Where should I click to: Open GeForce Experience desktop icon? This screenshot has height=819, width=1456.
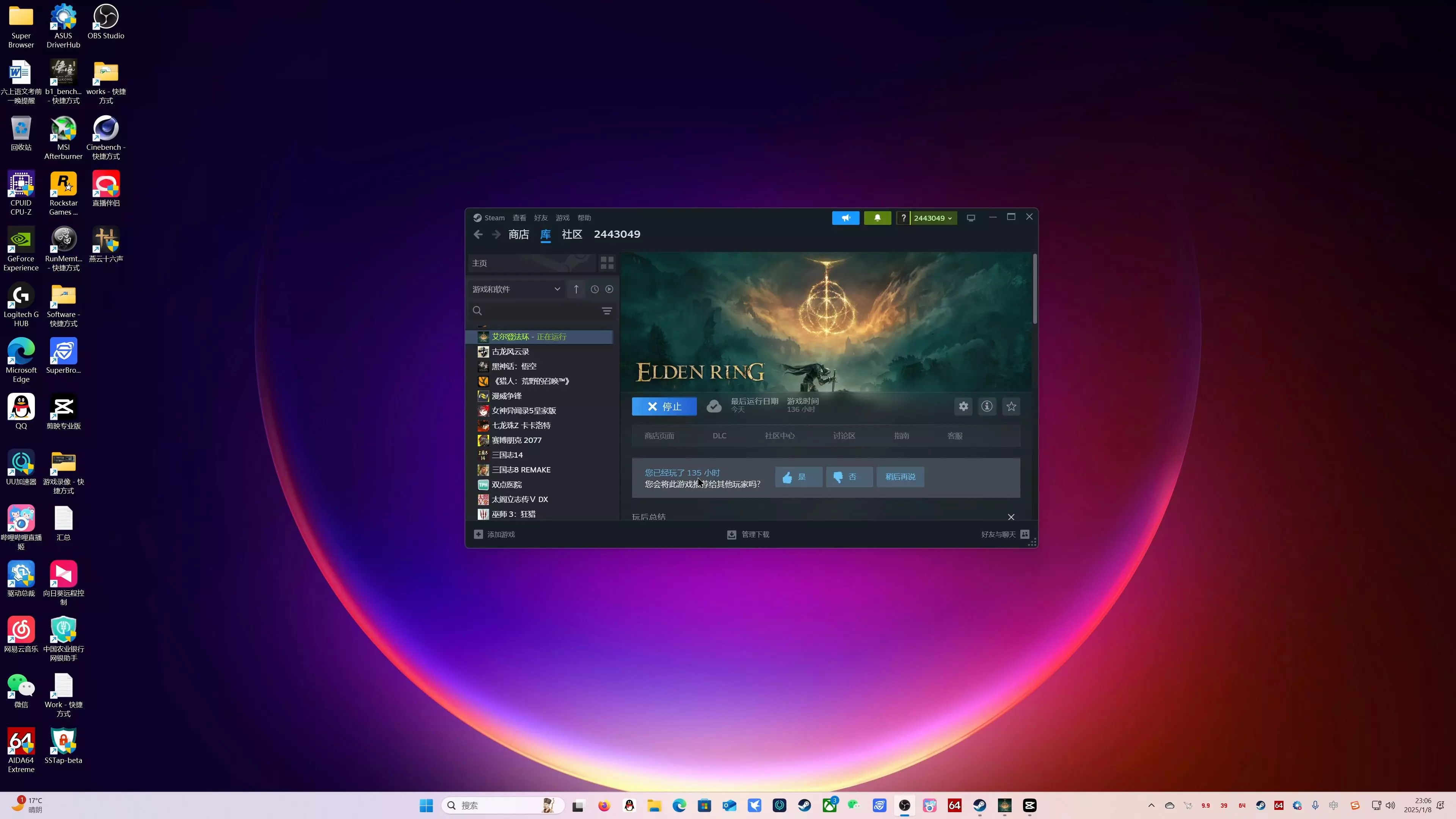click(x=21, y=249)
